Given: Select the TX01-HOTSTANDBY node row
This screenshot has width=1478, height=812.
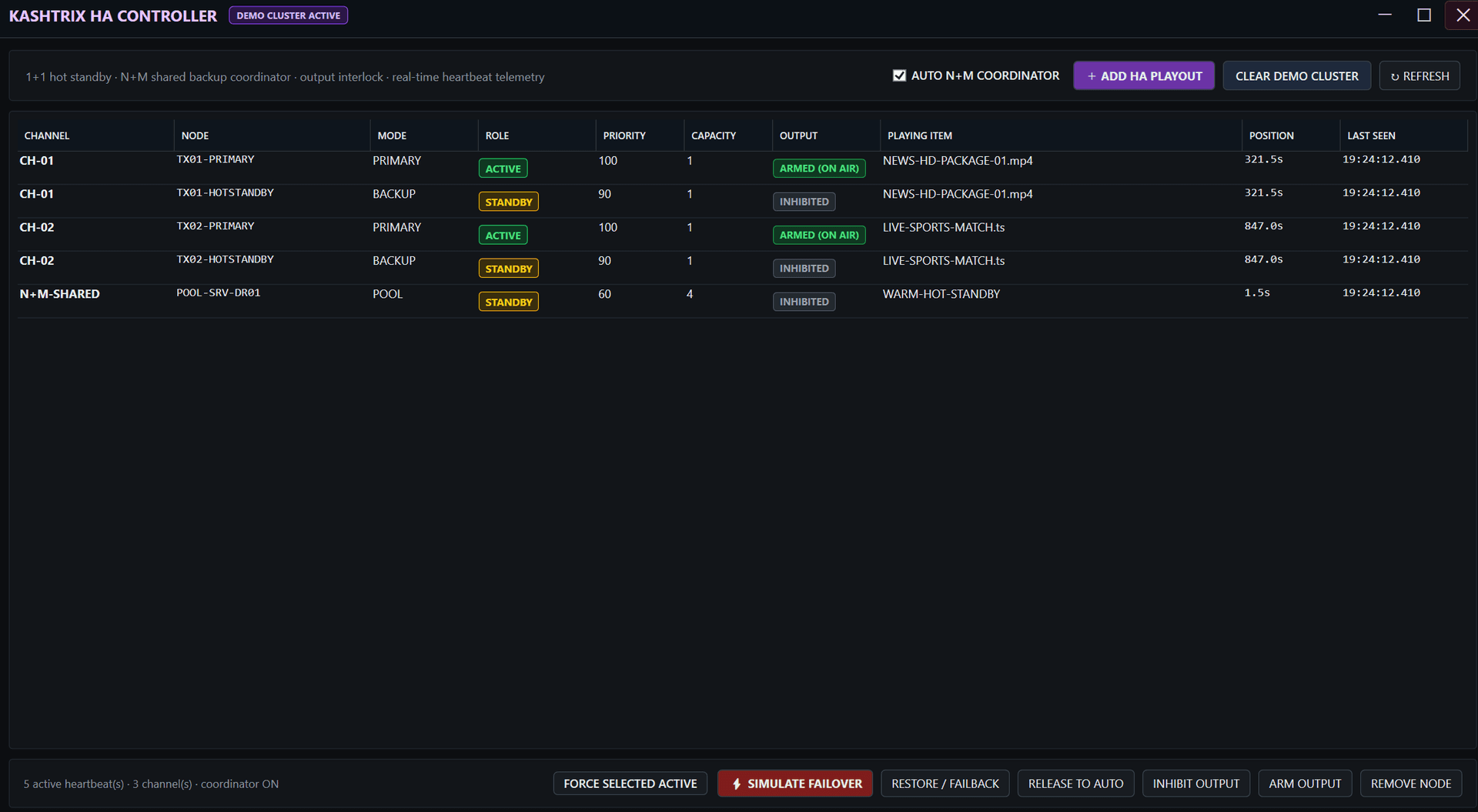Looking at the screenshot, I should point(743,201).
